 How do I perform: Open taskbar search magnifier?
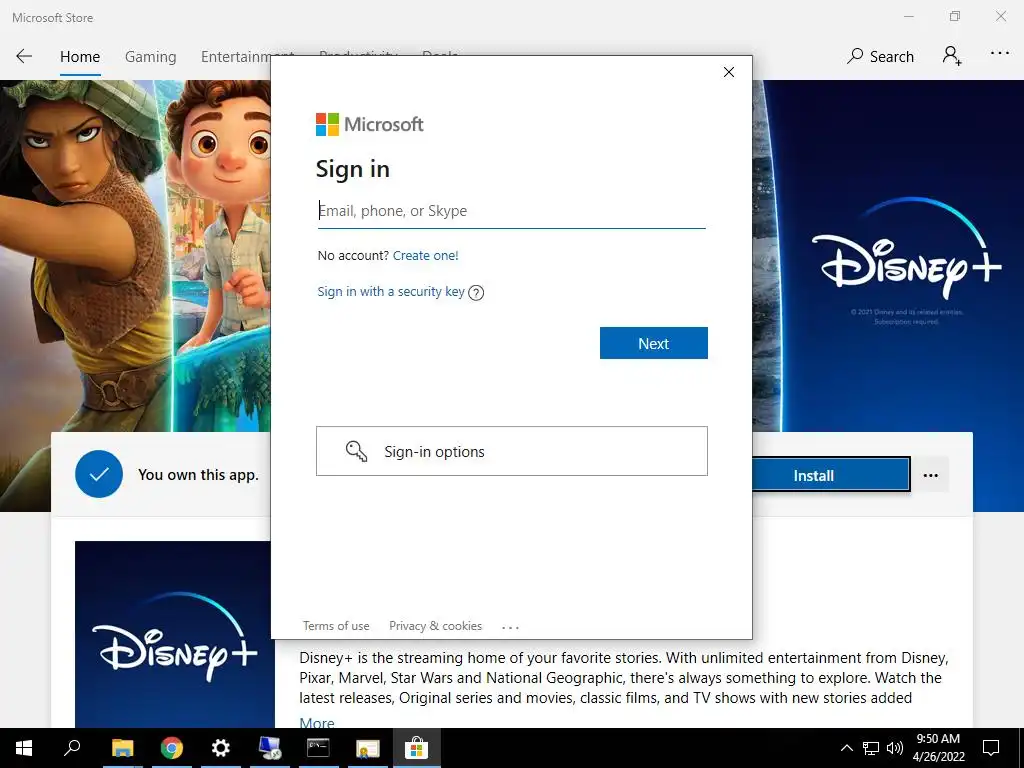[x=72, y=748]
